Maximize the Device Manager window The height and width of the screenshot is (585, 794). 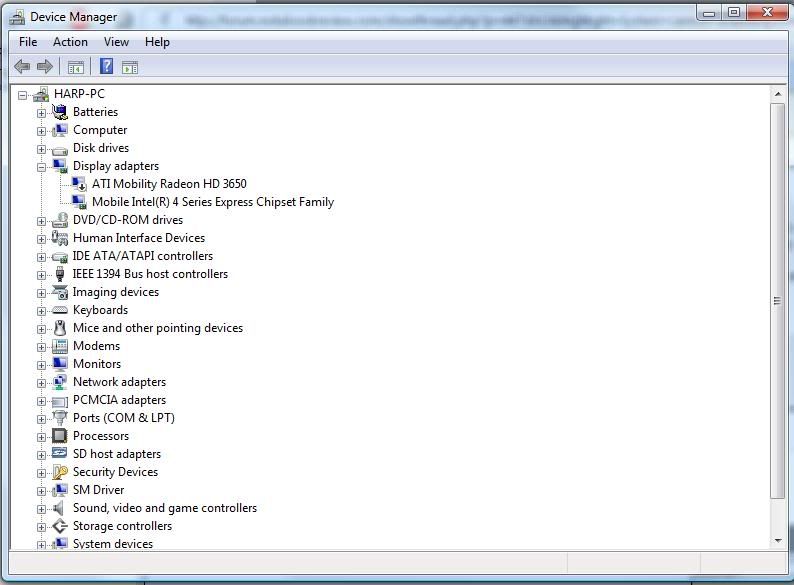(x=734, y=12)
